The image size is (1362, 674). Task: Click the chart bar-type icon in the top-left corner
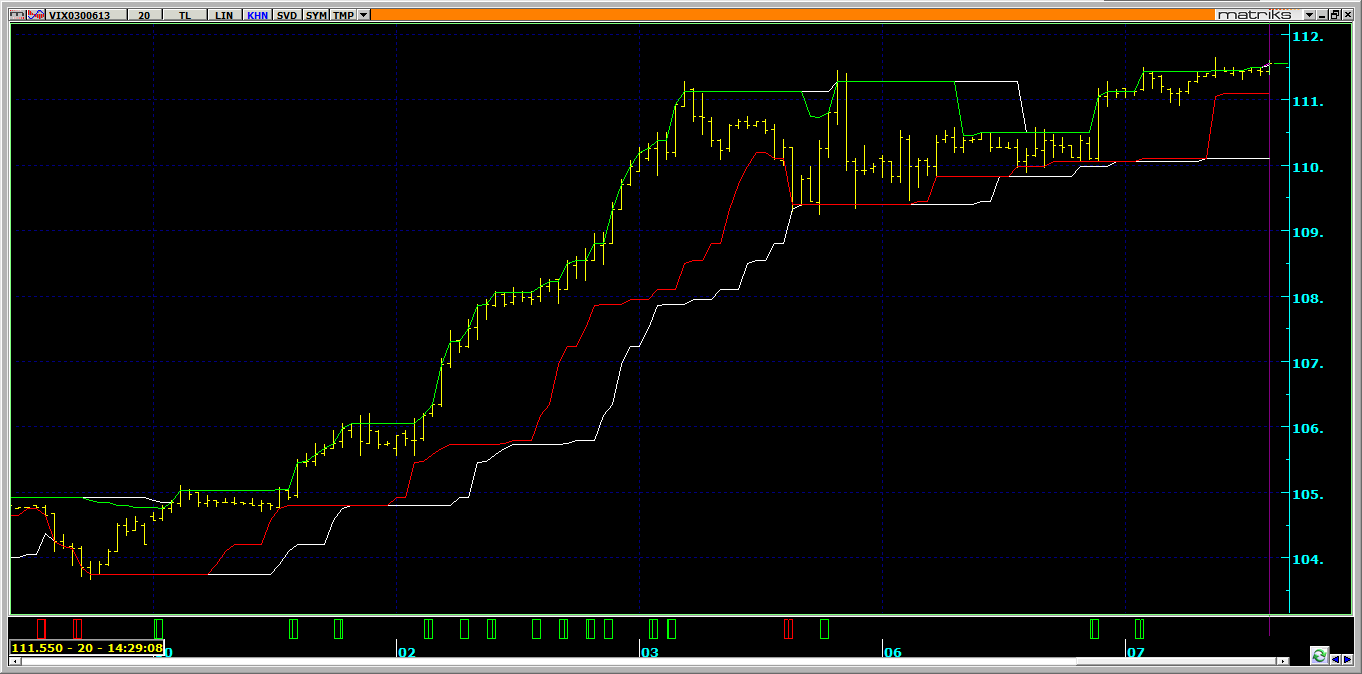coord(16,15)
